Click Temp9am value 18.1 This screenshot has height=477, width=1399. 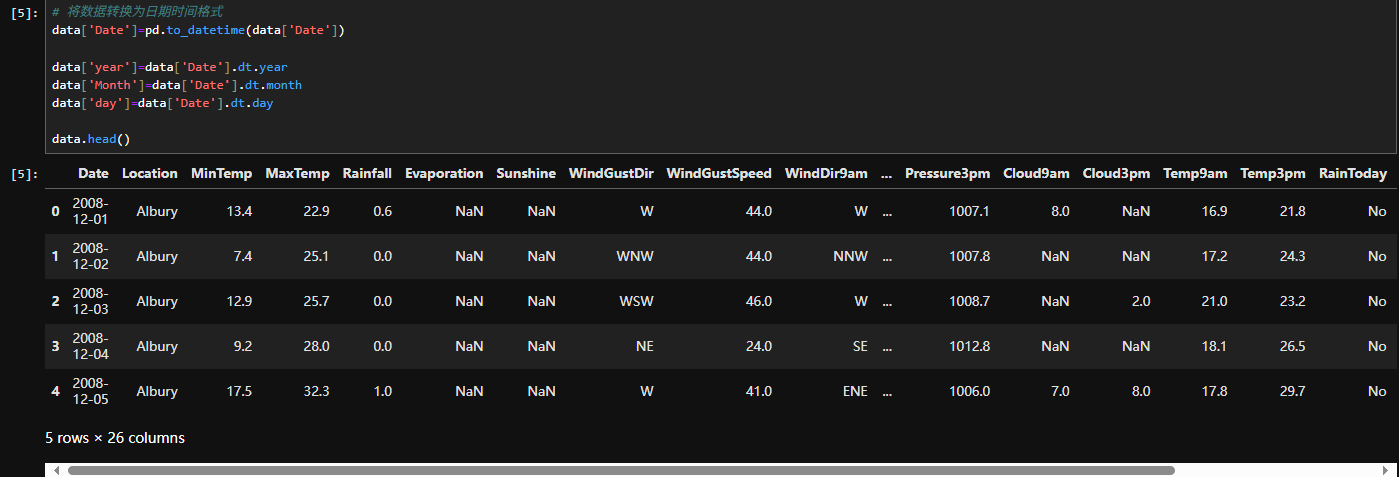point(1215,346)
